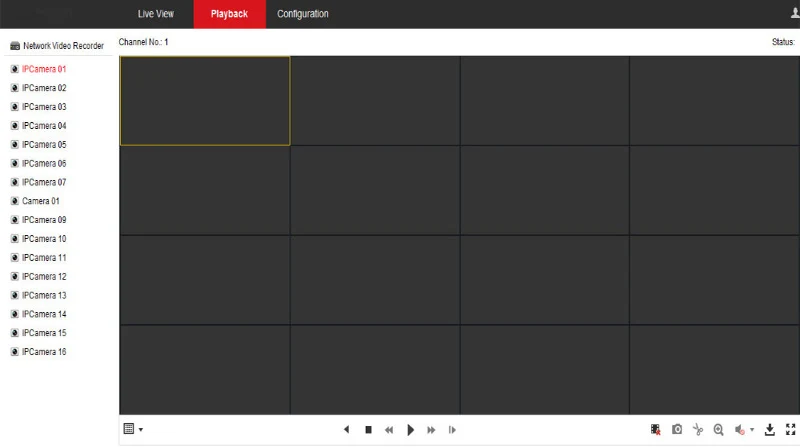Choose IPCamera 04 channel
Viewport: 800px width, 447px height.
click(x=44, y=126)
